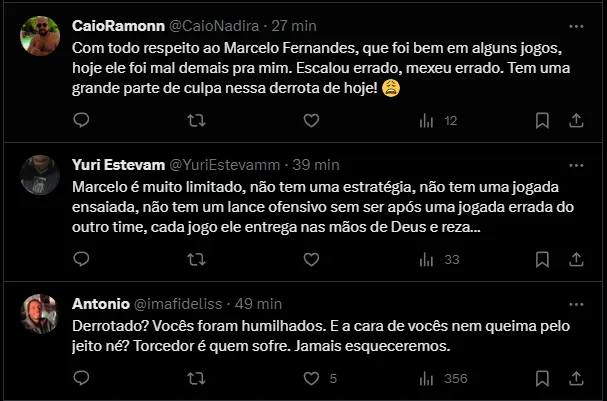
Task: Bookmark CaioRamonn's tweet
Action: coord(542,120)
